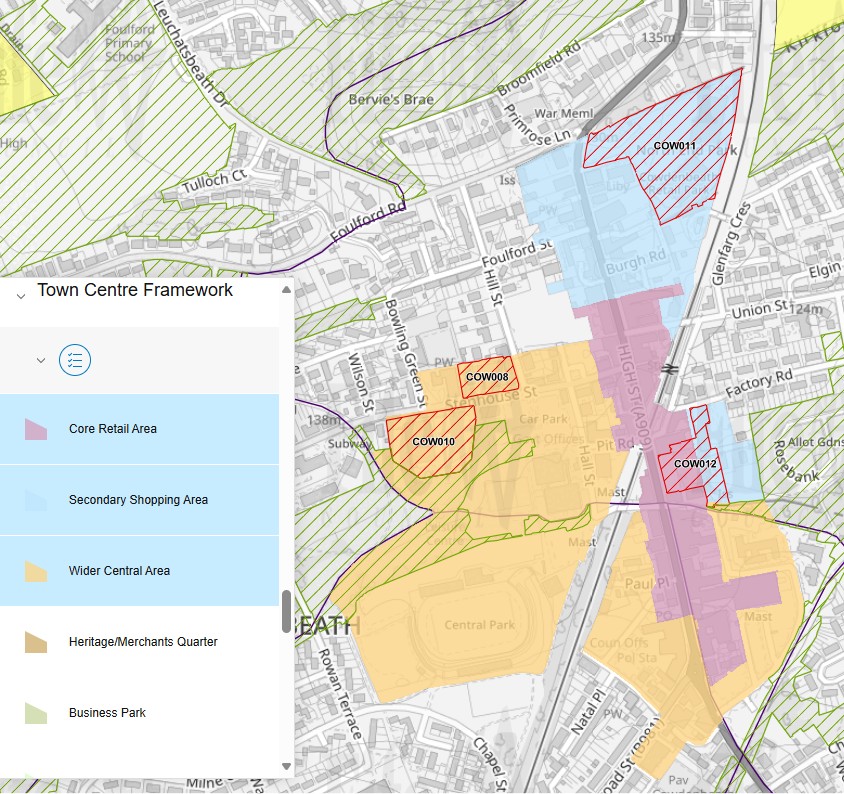
Task: Toggle the Core Retail Area layer row
Action: (139, 429)
